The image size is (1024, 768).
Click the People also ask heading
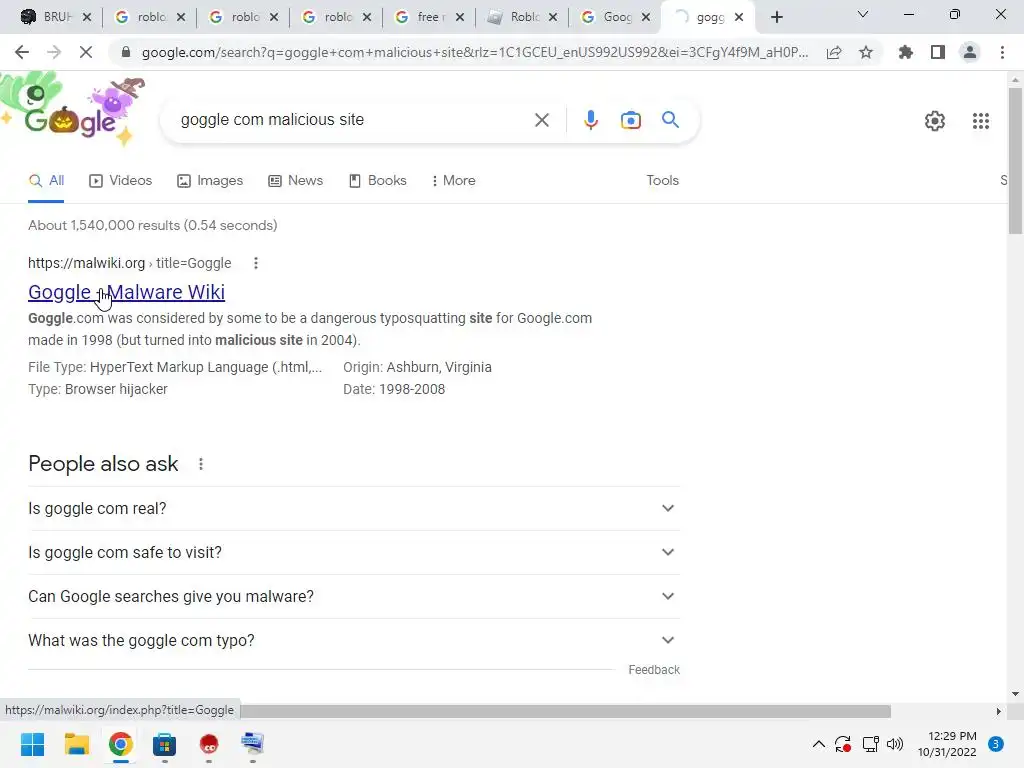point(103,464)
